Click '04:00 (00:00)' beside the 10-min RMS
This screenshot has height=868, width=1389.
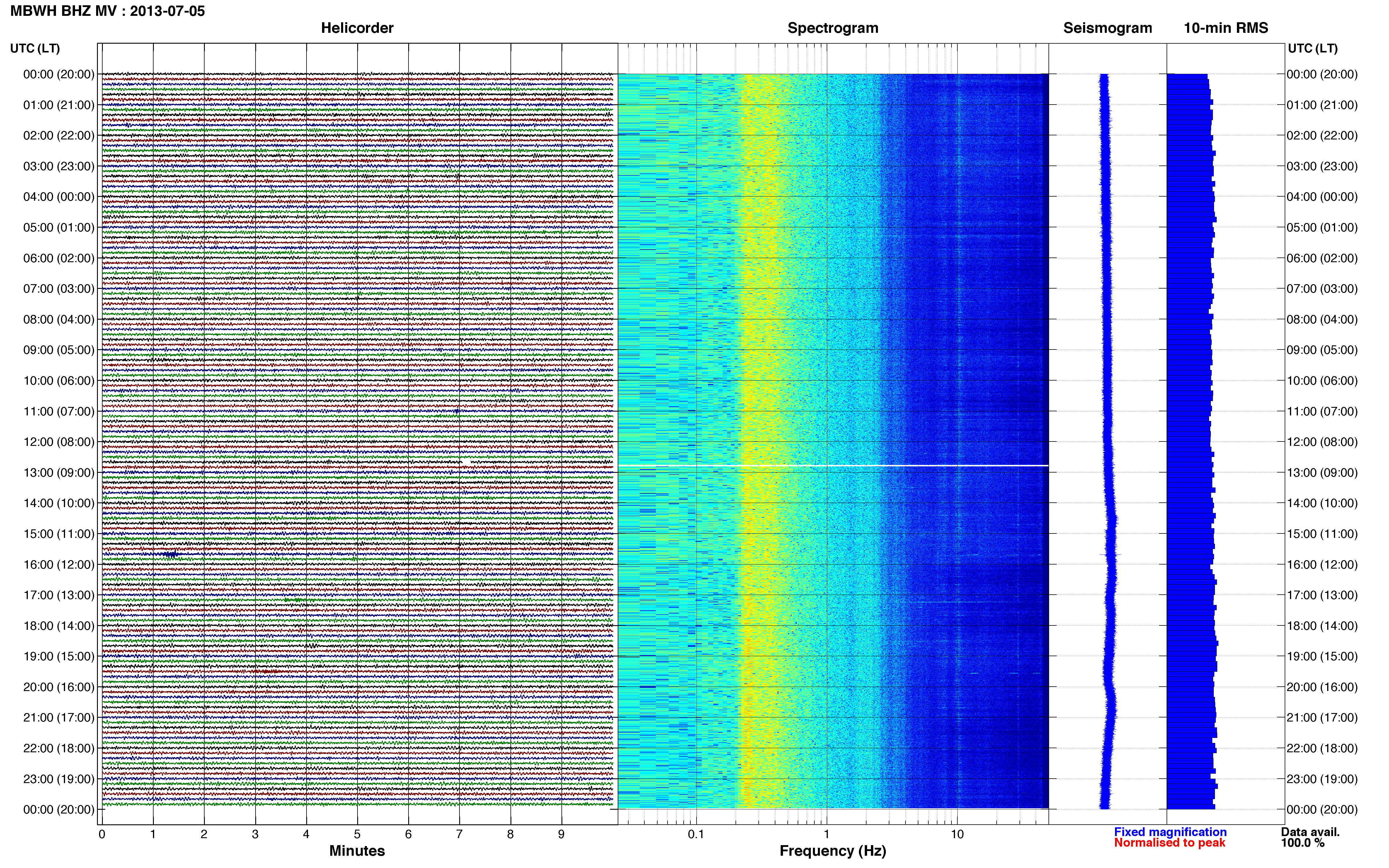point(1322,197)
